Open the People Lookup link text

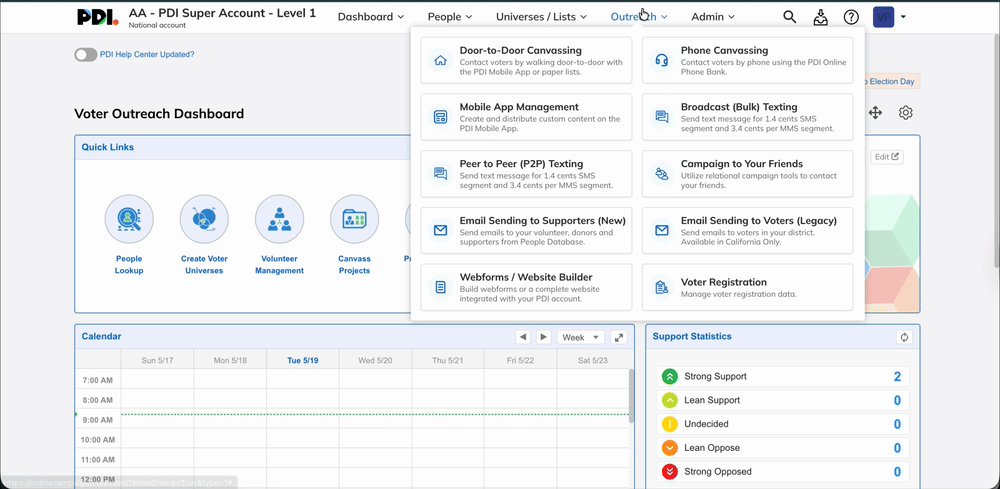point(129,265)
